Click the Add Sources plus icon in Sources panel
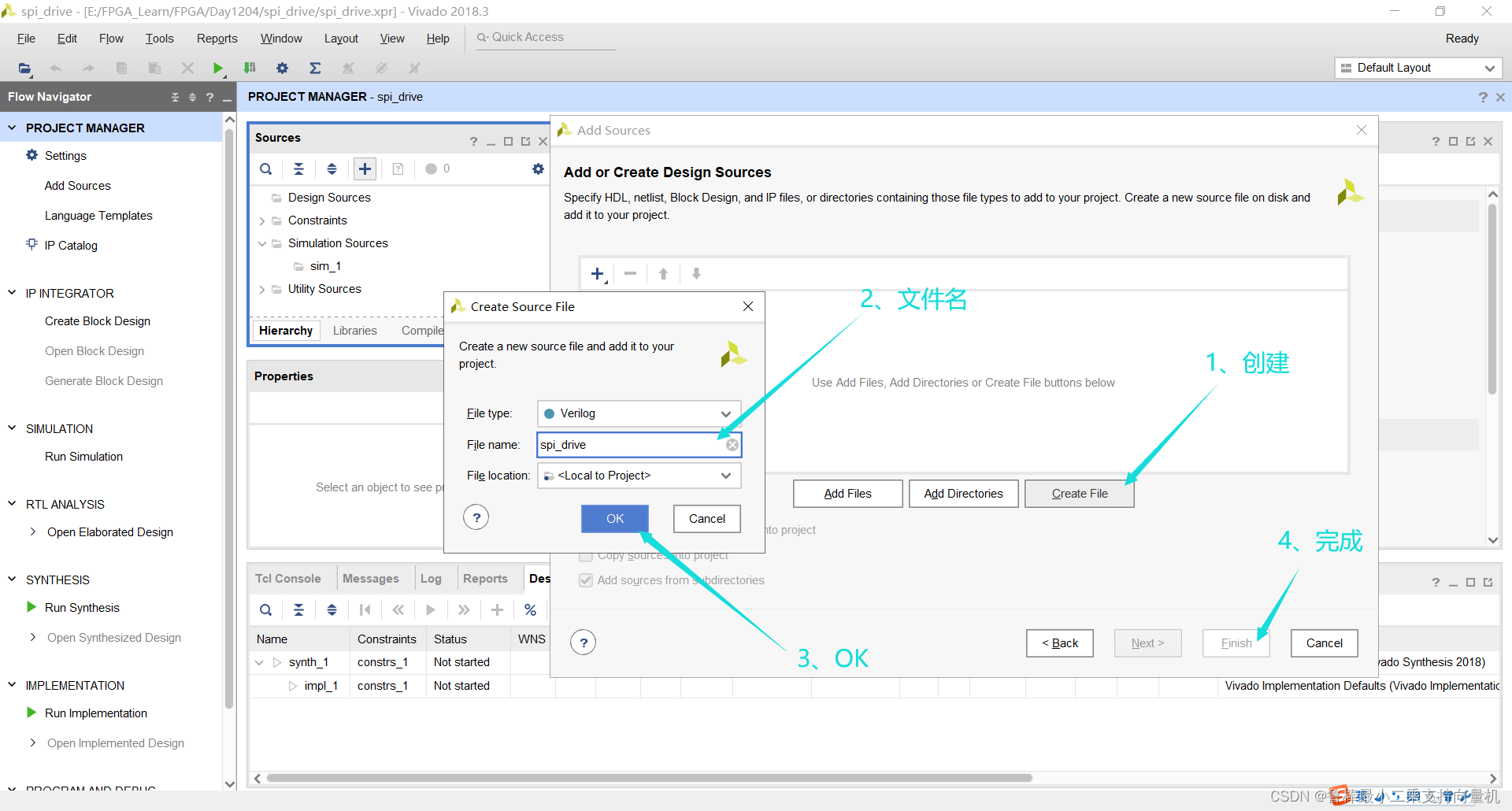This screenshot has width=1512, height=811. [365, 168]
